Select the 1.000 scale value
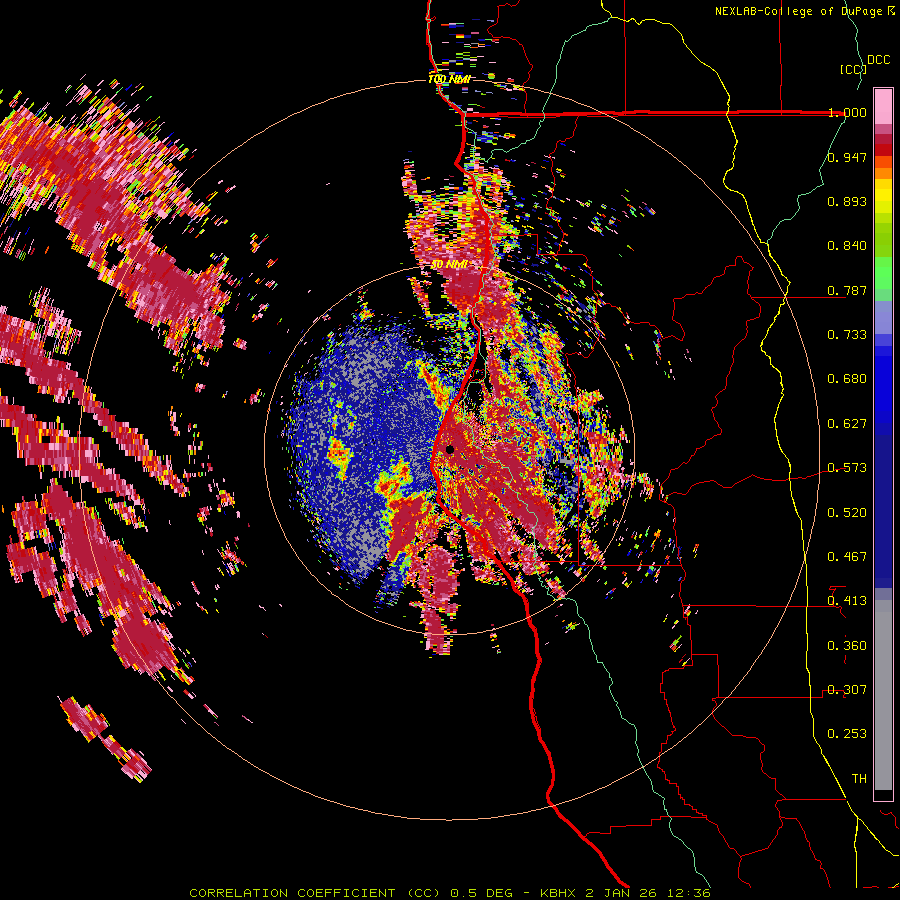 pos(847,112)
